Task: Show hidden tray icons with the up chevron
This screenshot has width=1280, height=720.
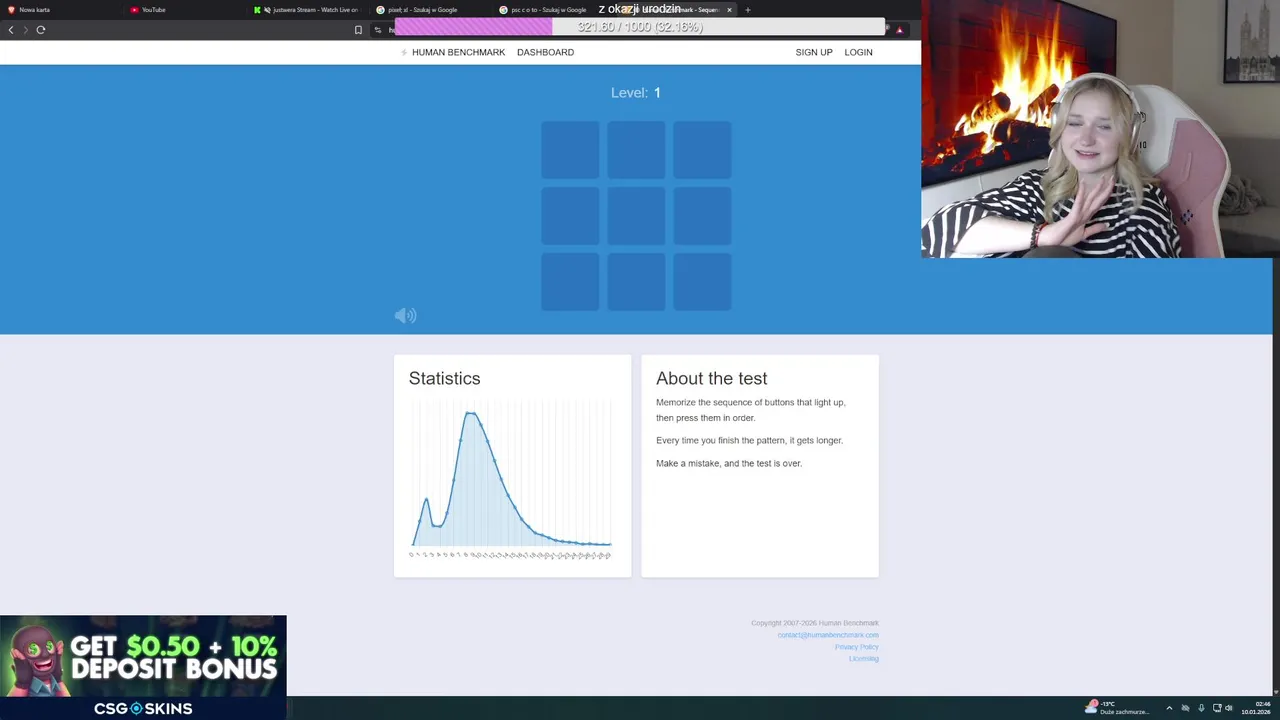Action: [1169, 708]
